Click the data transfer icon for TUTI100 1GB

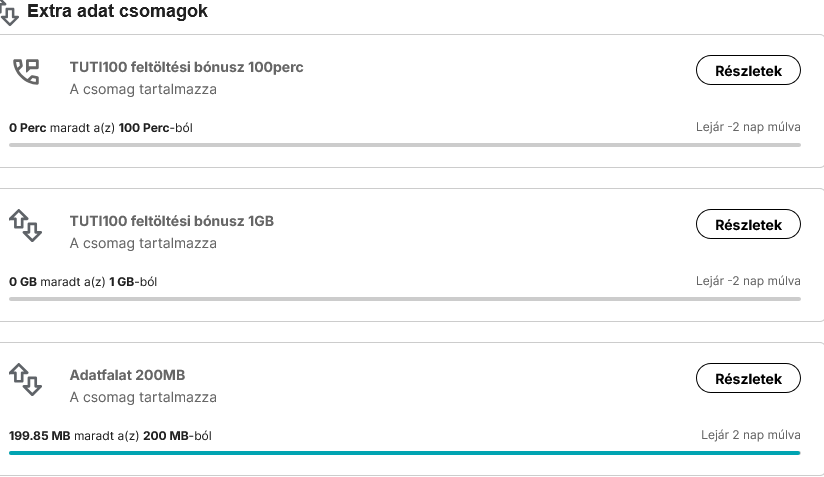(x=25, y=225)
